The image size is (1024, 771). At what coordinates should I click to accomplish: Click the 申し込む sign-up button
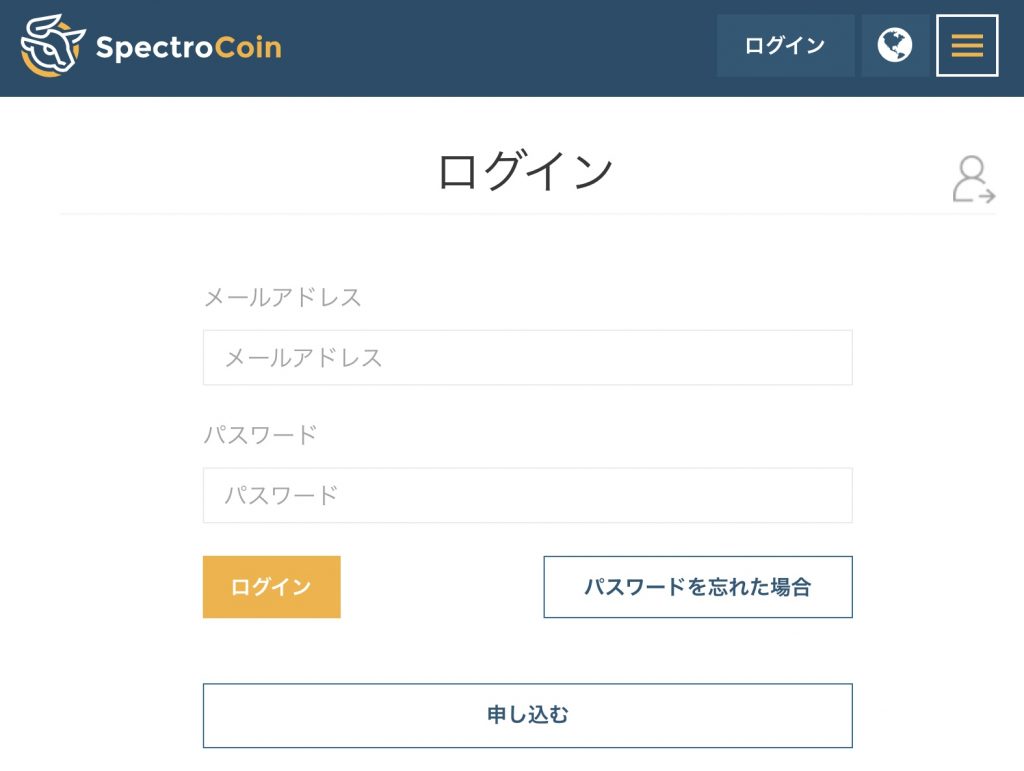[x=528, y=716]
